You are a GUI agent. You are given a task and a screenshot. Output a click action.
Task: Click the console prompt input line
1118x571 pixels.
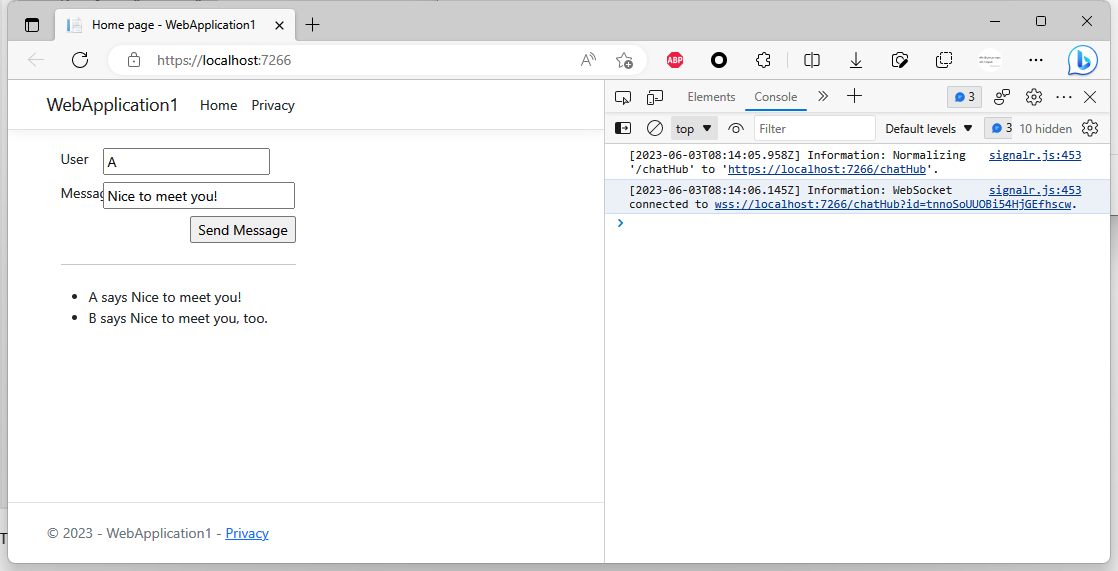pyautogui.click(x=863, y=223)
